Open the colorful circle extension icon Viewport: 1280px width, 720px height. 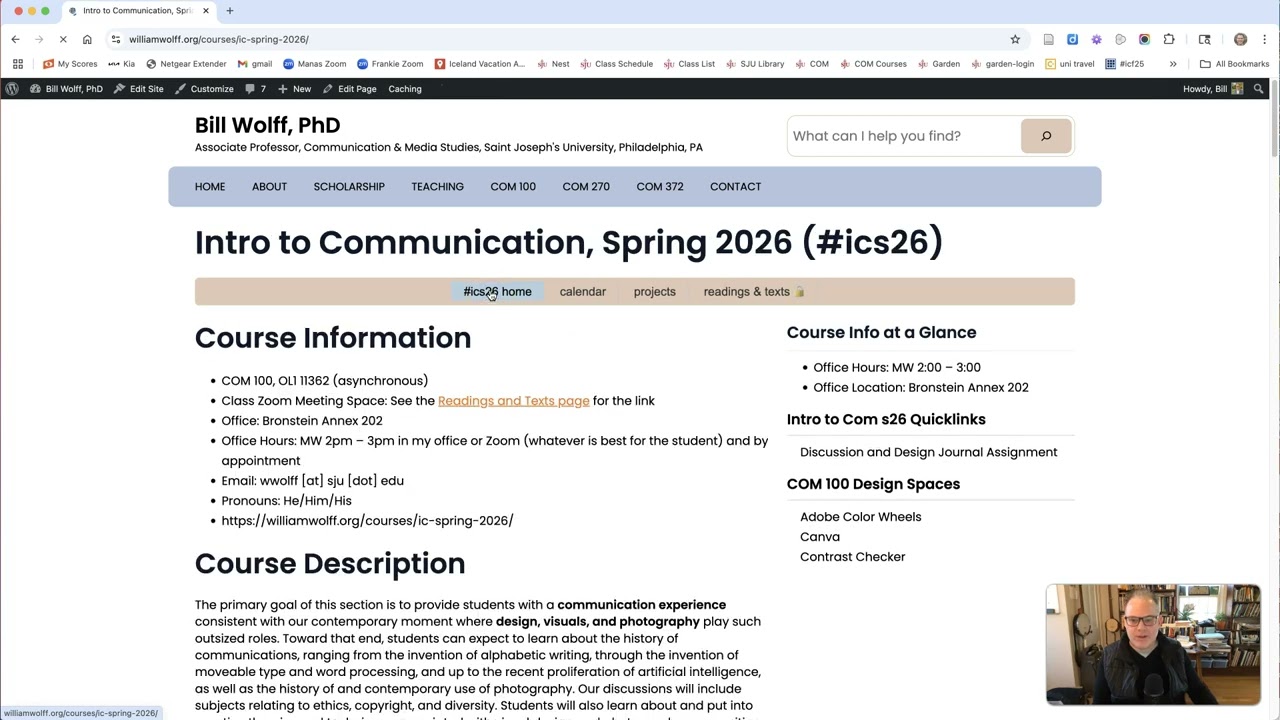coord(1144,39)
